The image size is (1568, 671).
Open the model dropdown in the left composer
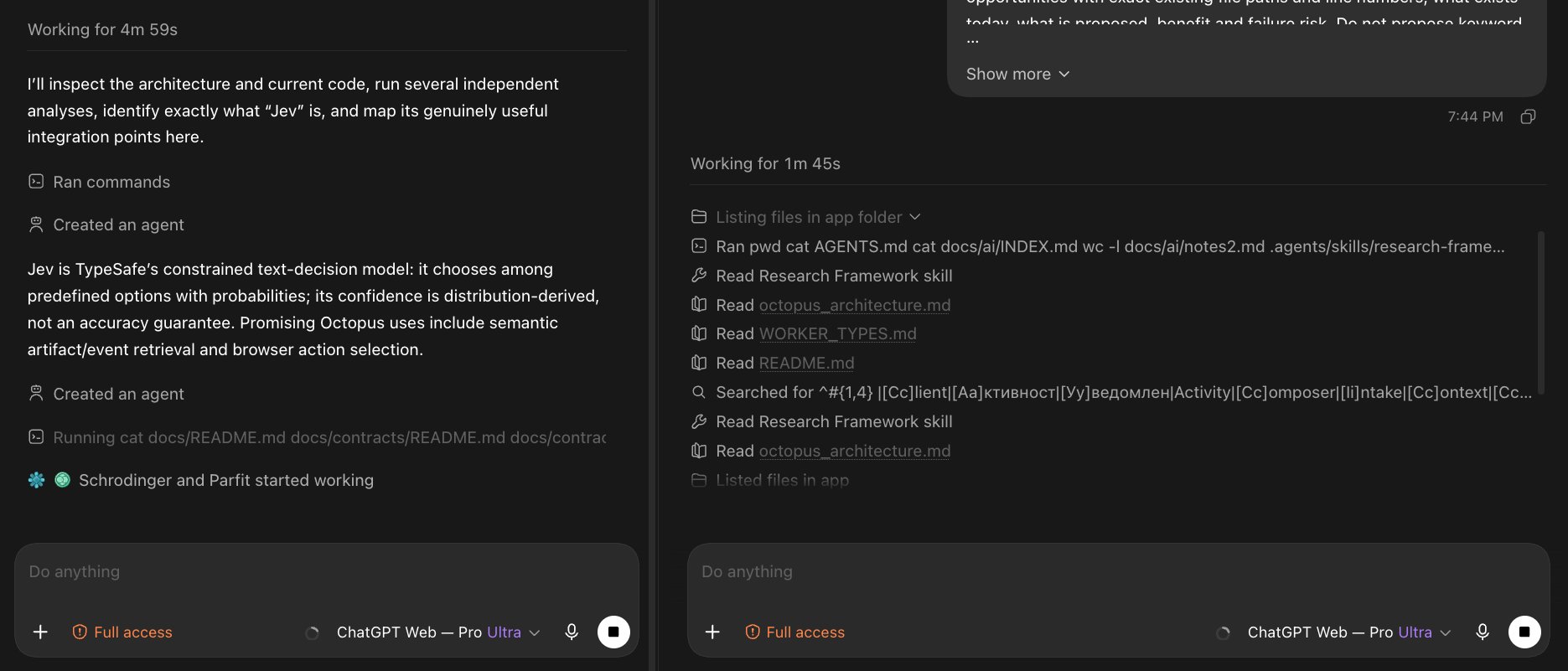click(438, 632)
